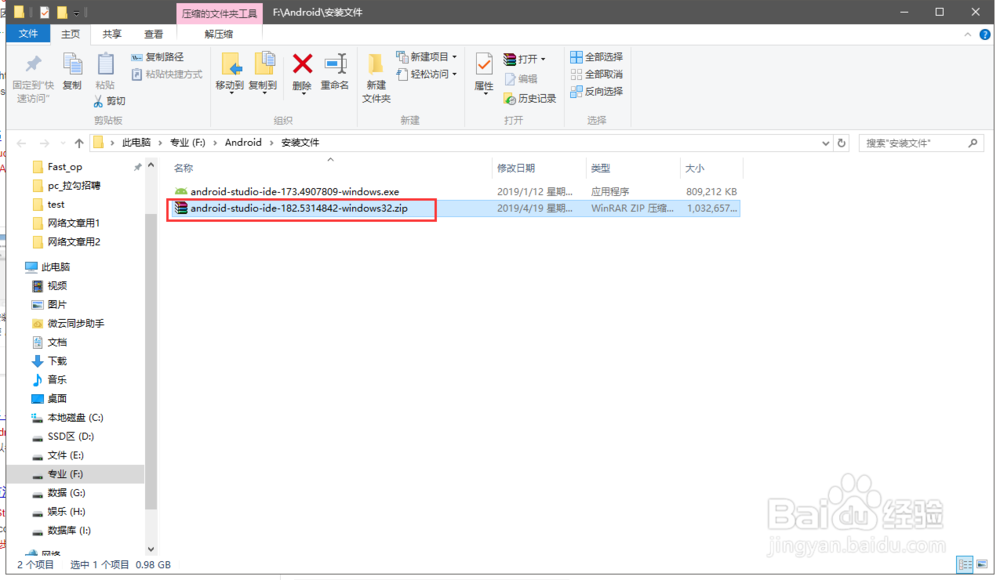Open 下载 (Downloads) in sidebar
1000x580 pixels.
pyautogui.click(x=57, y=361)
